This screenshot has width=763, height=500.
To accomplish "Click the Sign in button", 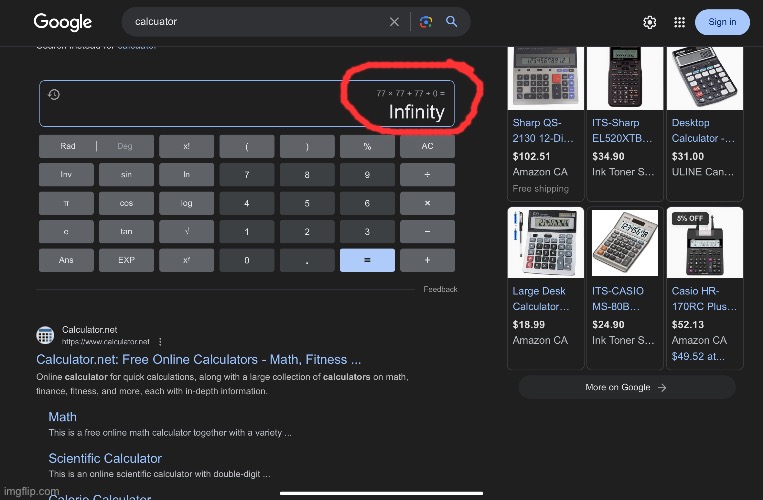I will click(722, 22).
